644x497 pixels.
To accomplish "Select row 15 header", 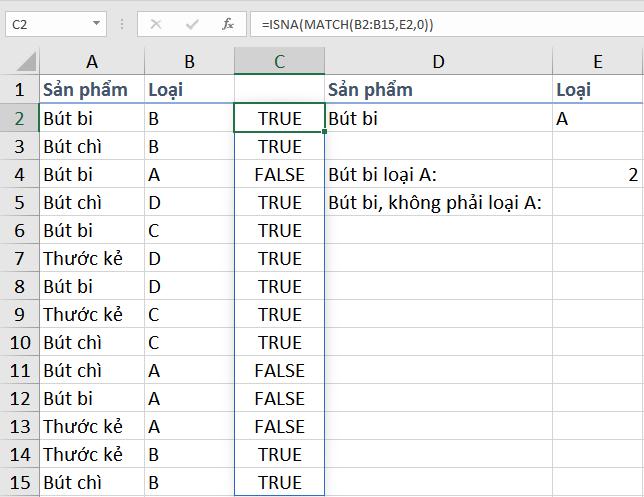I will click(20, 482).
